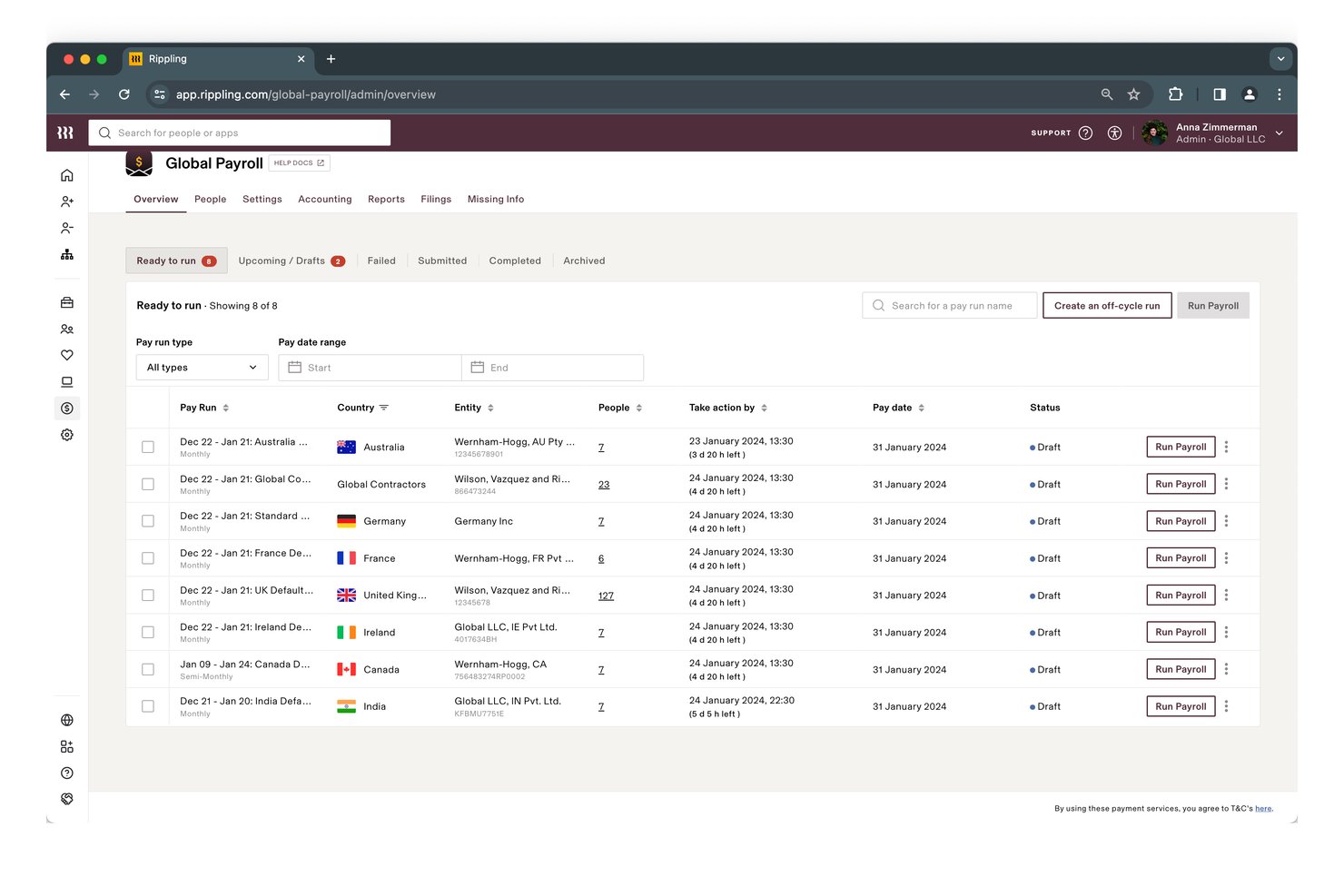Filter the Country column
This screenshot has width=1344, height=896.
[383, 408]
